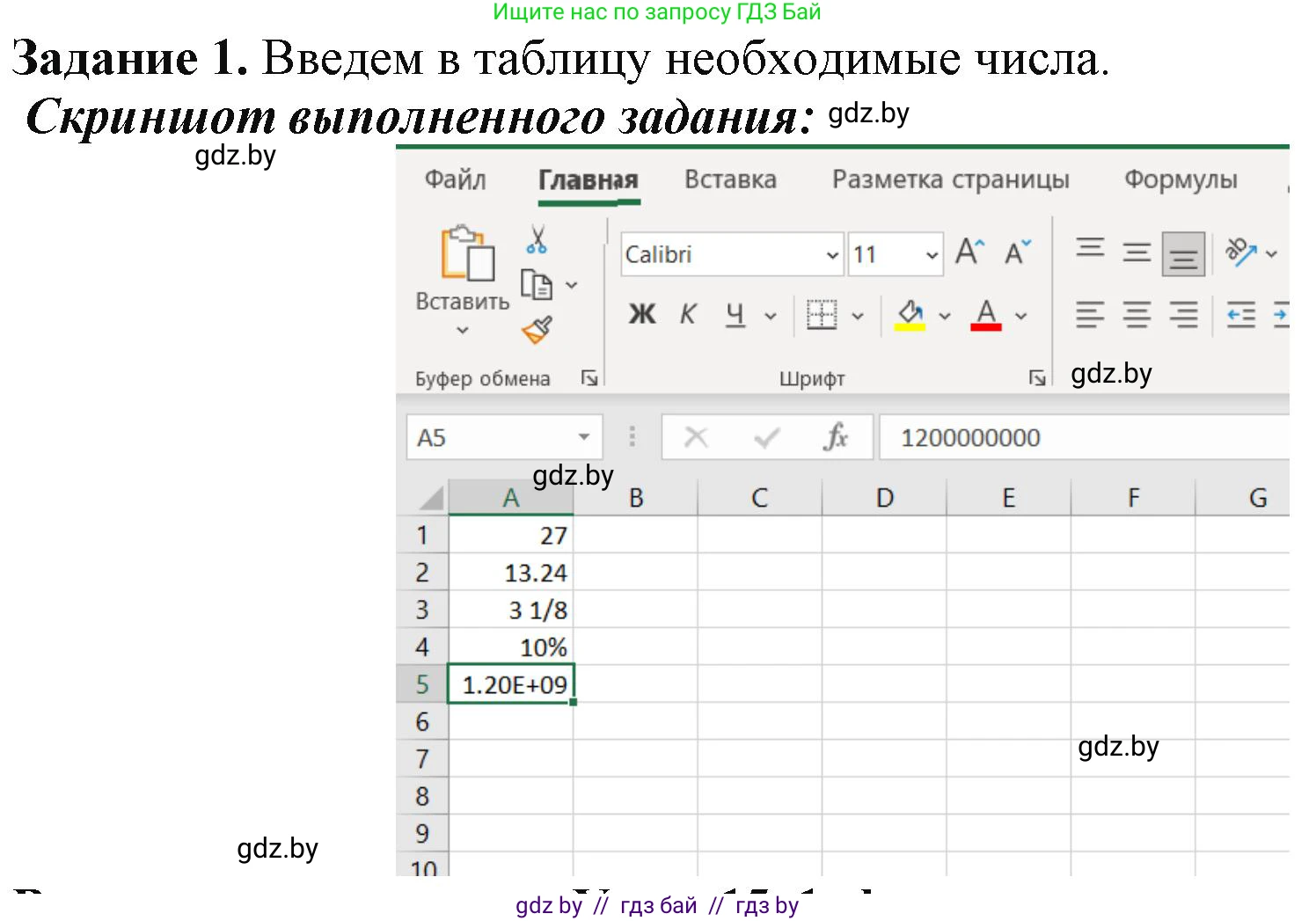Confirm entry with the checkmark icon
Image resolution: width=1316 pixels, height=921 pixels.
point(764,436)
